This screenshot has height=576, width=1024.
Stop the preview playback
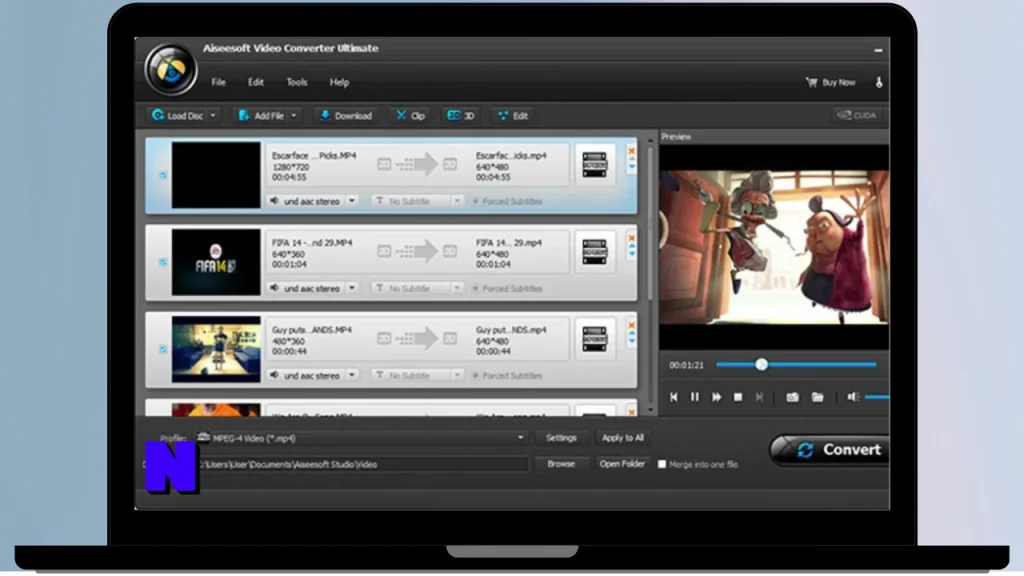click(738, 397)
